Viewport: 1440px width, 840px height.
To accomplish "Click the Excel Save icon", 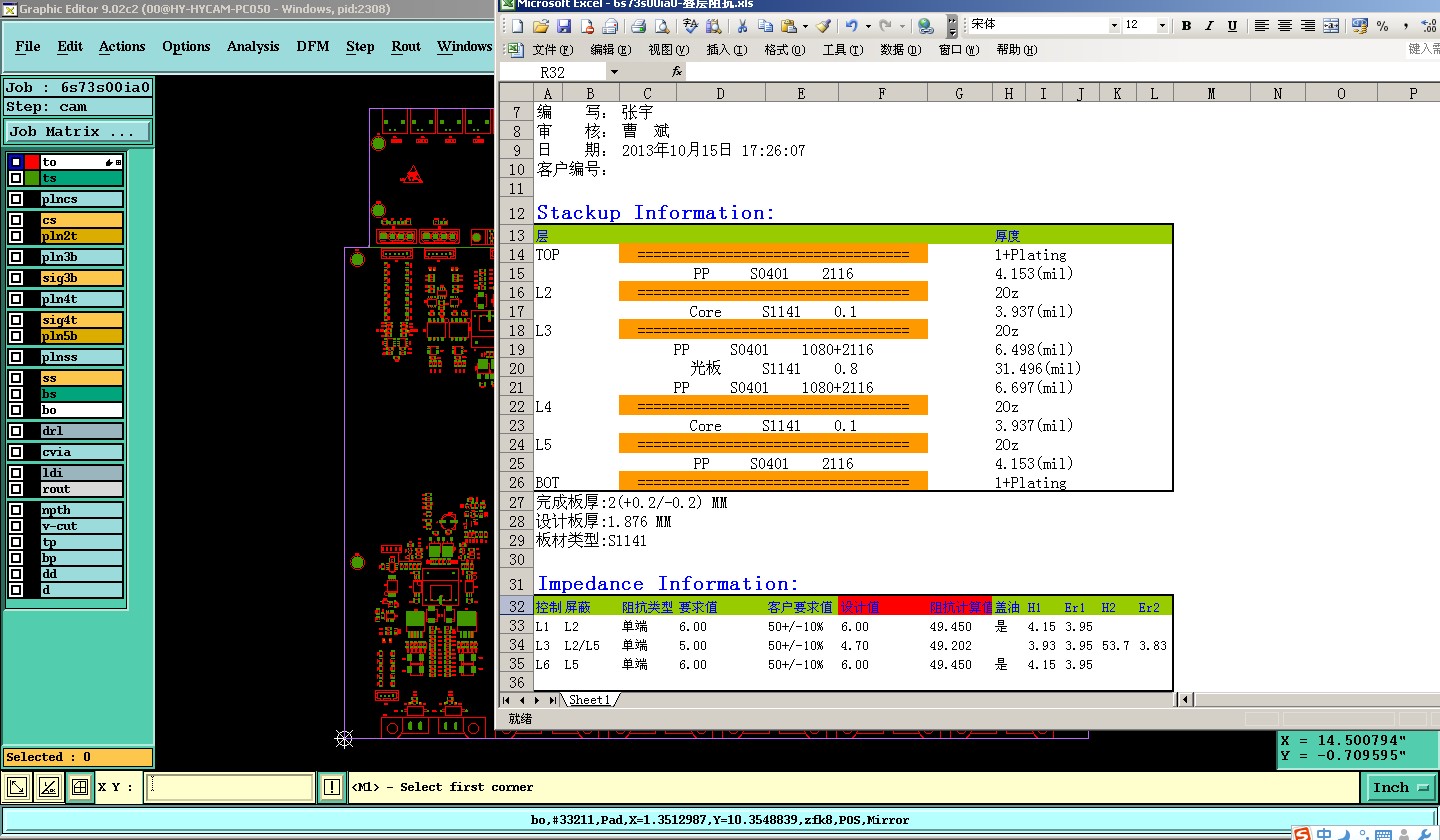I will pyautogui.click(x=564, y=26).
